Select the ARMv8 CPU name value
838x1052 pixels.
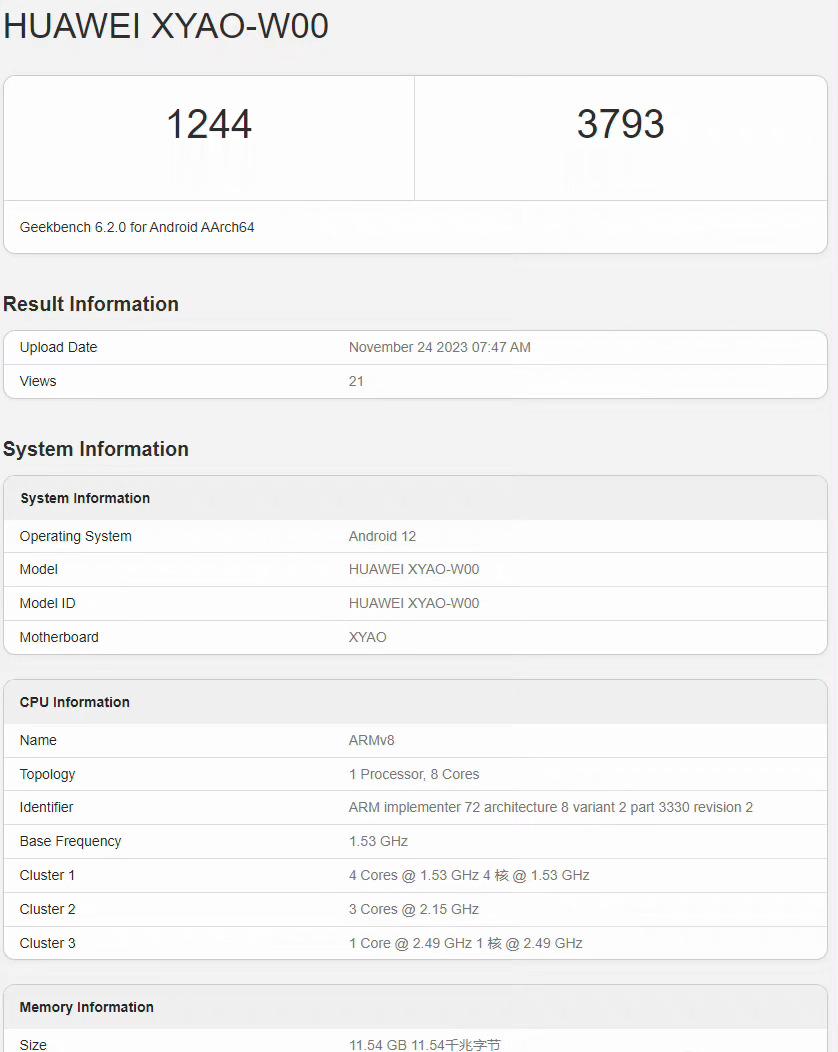click(371, 740)
